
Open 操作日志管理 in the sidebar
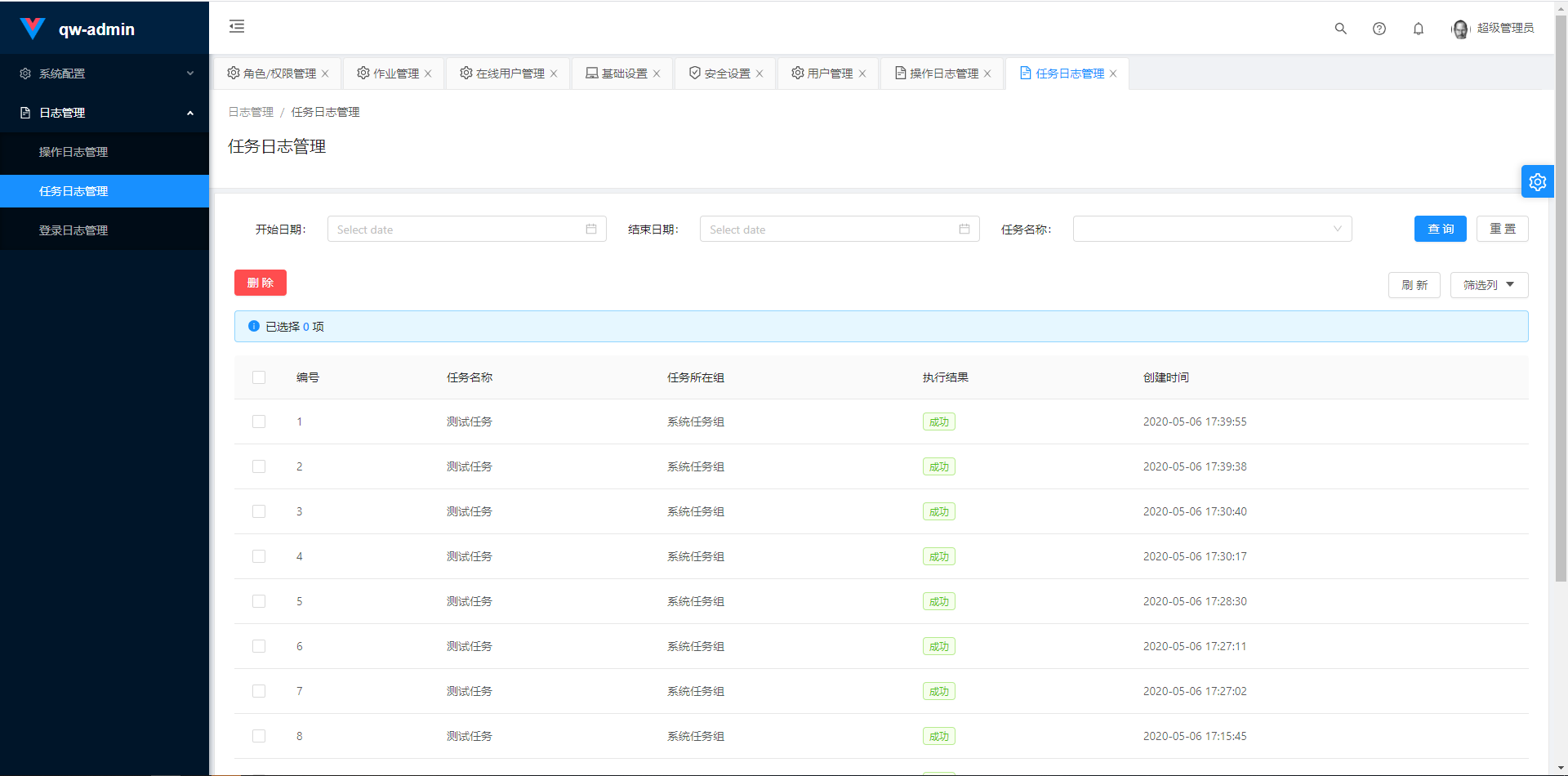(105, 152)
